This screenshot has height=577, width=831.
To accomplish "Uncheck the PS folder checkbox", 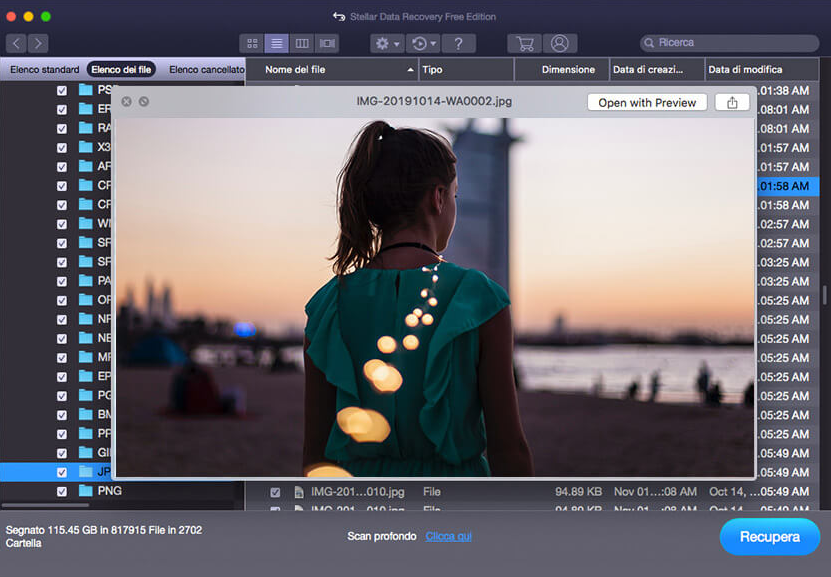I will click(62, 91).
